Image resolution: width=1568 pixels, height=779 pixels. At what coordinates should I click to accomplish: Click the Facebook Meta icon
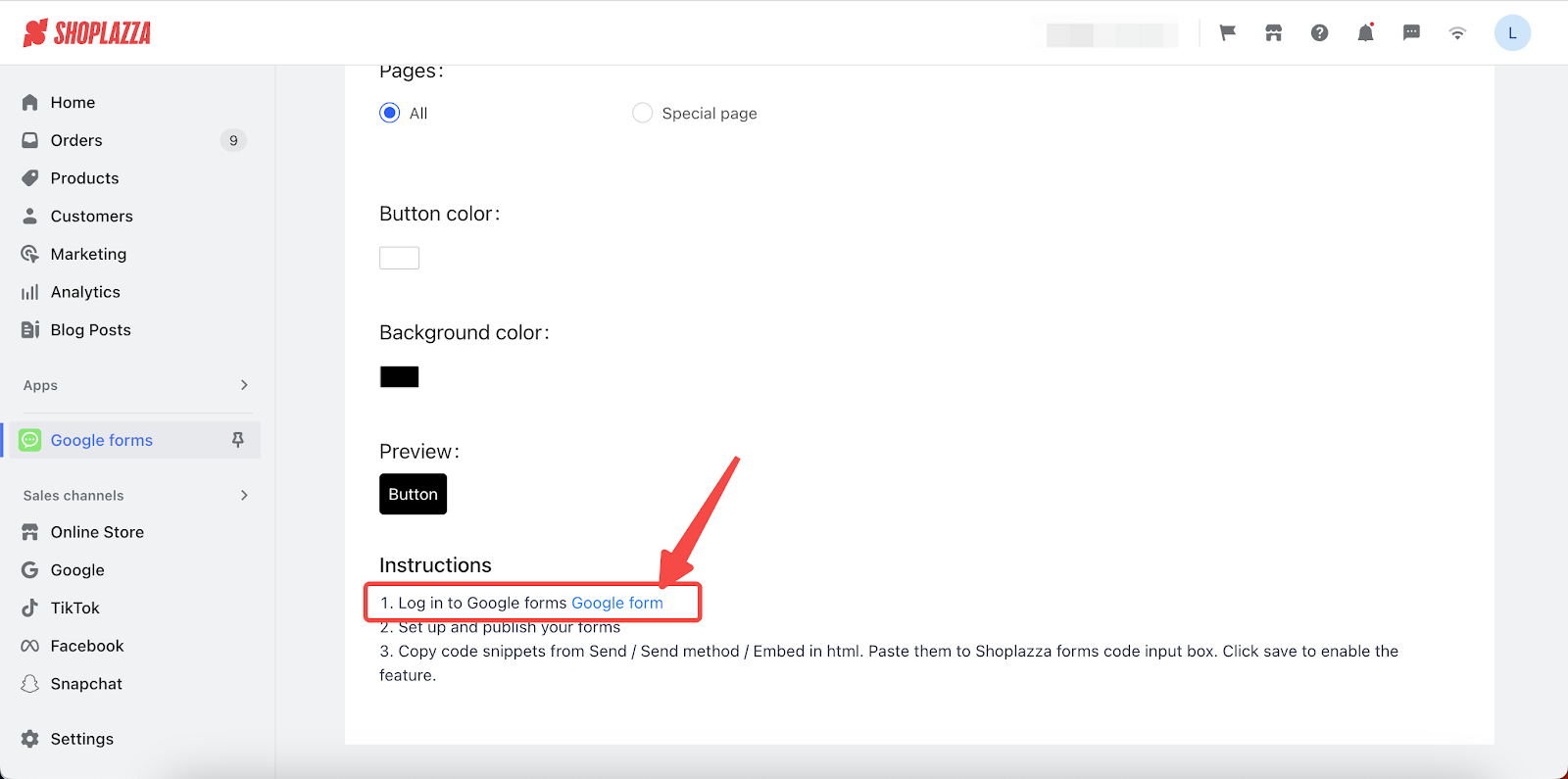click(x=30, y=646)
